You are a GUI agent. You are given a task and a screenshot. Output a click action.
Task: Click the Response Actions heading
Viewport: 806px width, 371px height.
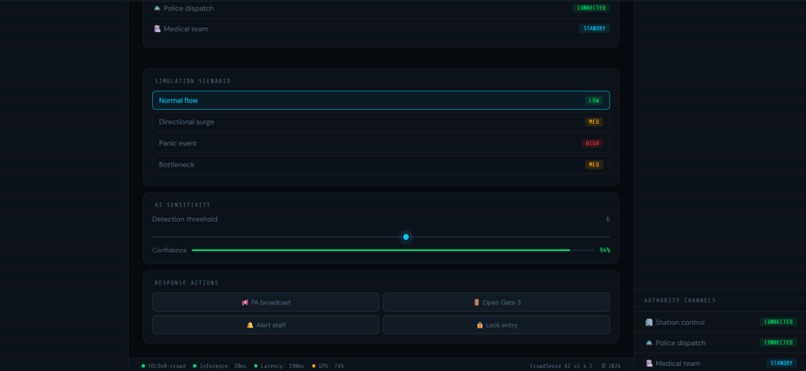pyautogui.click(x=186, y=283)
